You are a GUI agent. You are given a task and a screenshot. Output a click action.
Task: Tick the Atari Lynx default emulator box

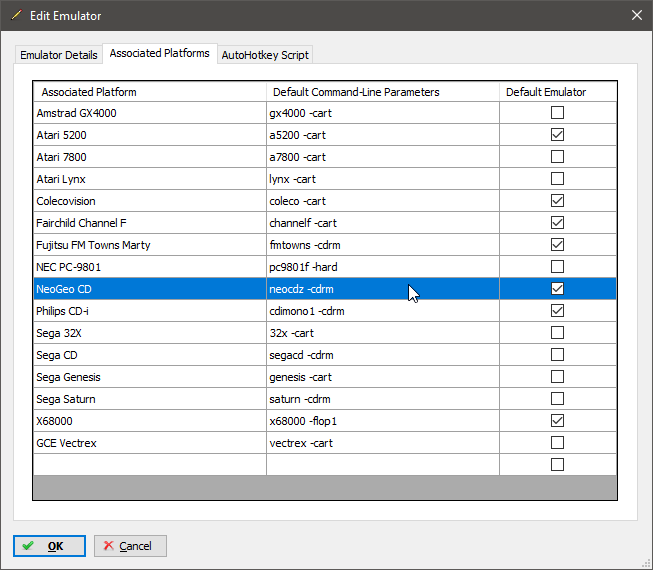click(x=557, y=179)
